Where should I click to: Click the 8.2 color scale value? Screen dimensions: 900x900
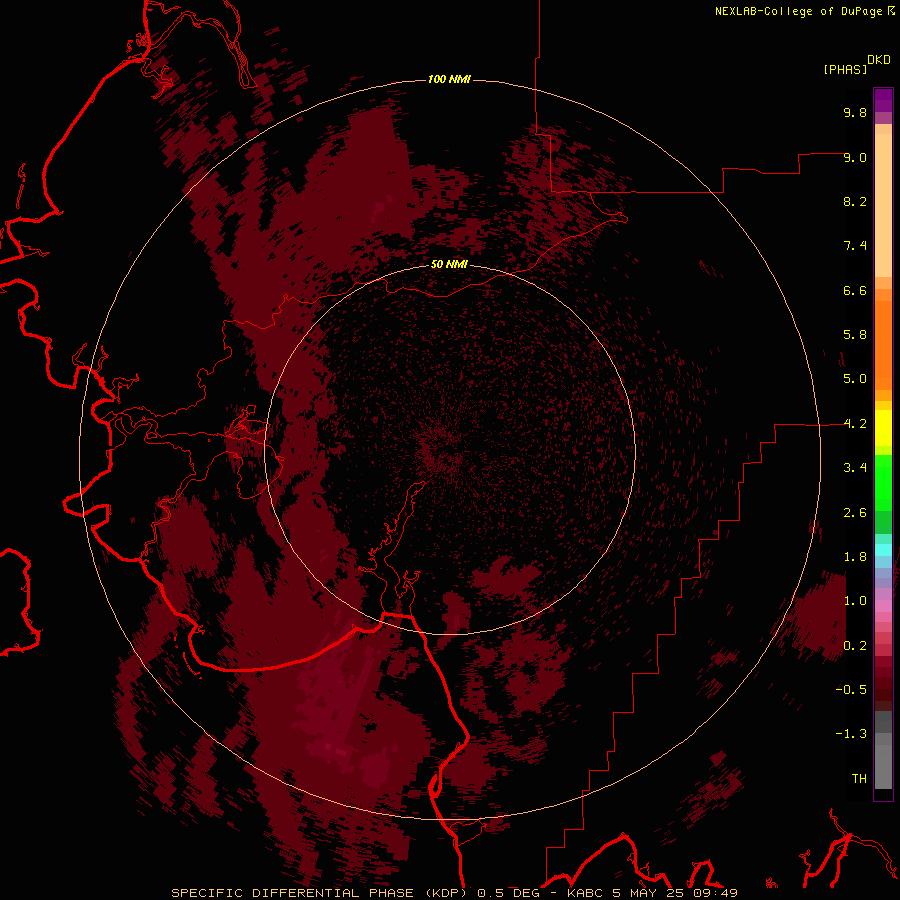pyautogui.click(x=855, y=201)
